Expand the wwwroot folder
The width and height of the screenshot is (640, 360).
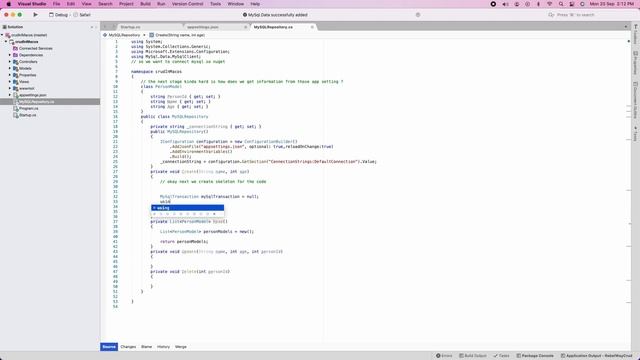coord(10,88)
